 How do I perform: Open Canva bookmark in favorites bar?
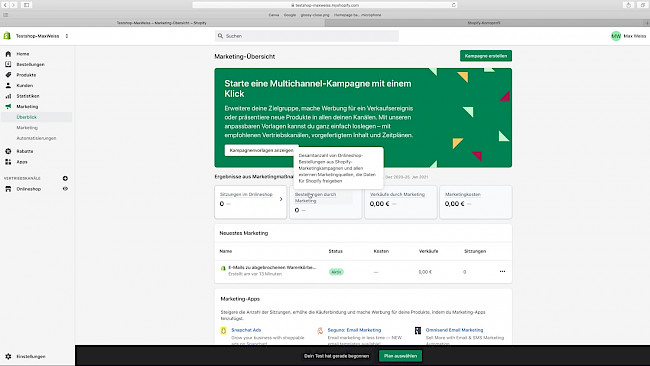point(274,15)
